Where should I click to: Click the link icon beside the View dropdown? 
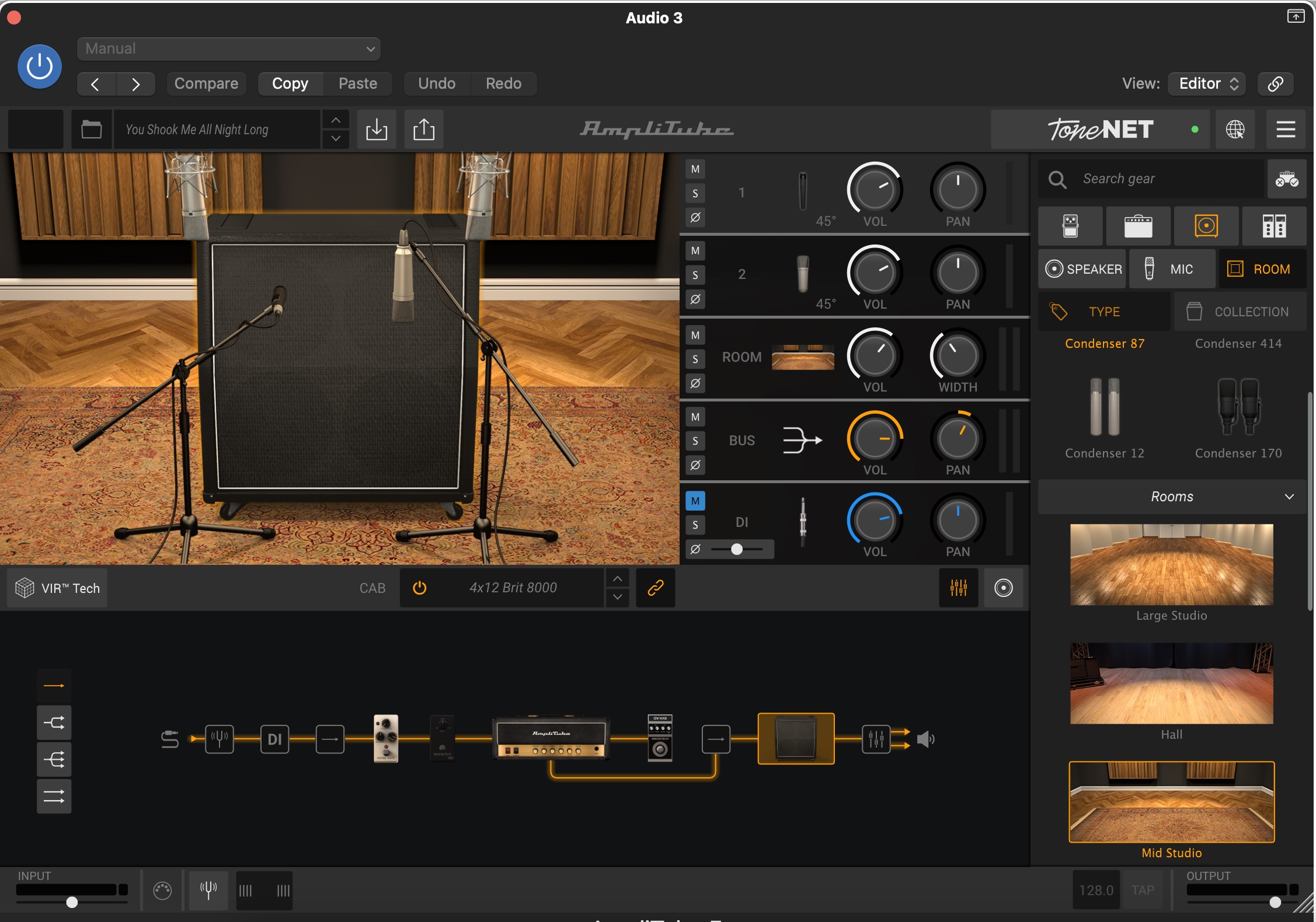[1276, 84]
